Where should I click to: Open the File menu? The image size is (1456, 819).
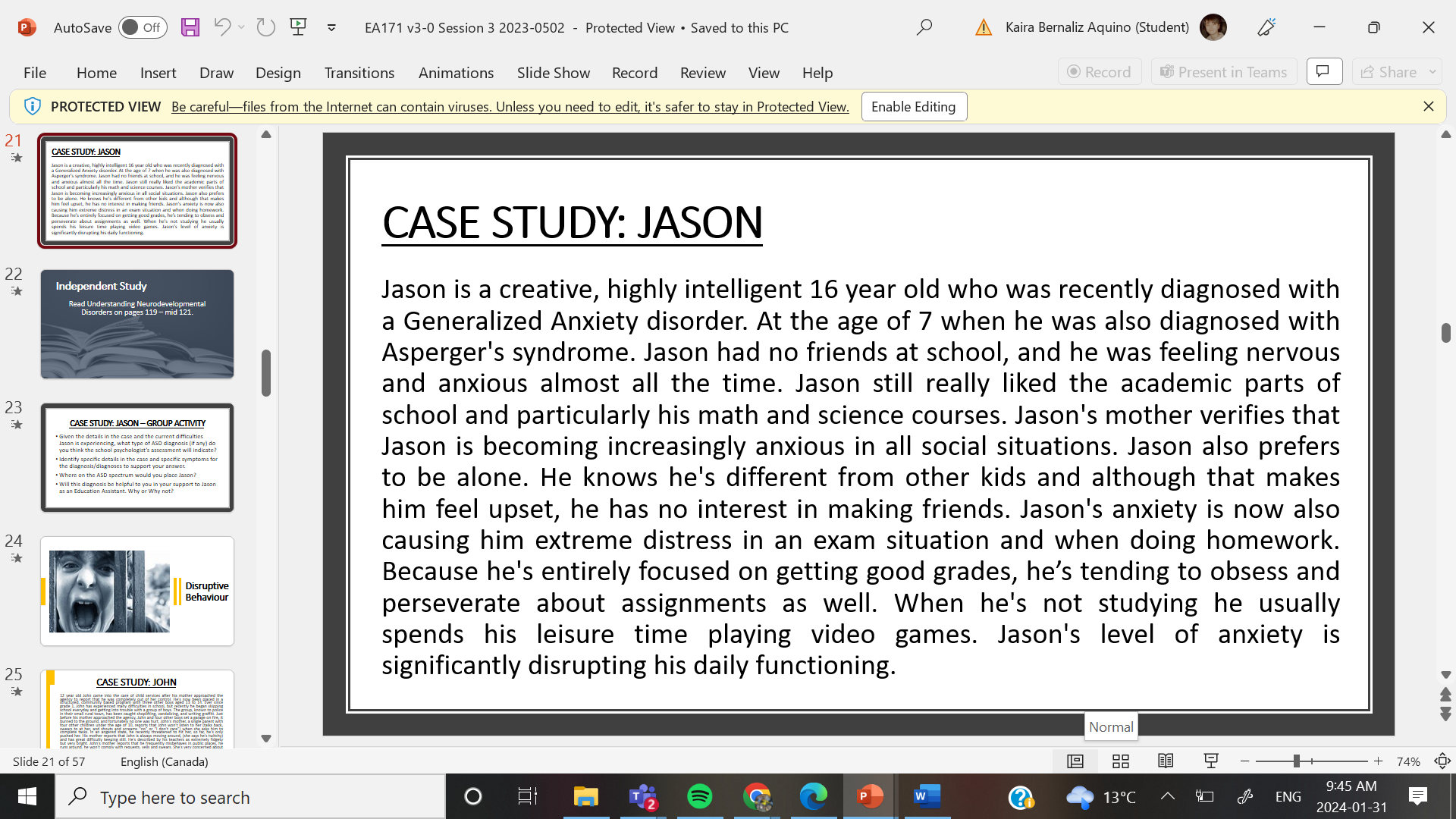point(35,73)
